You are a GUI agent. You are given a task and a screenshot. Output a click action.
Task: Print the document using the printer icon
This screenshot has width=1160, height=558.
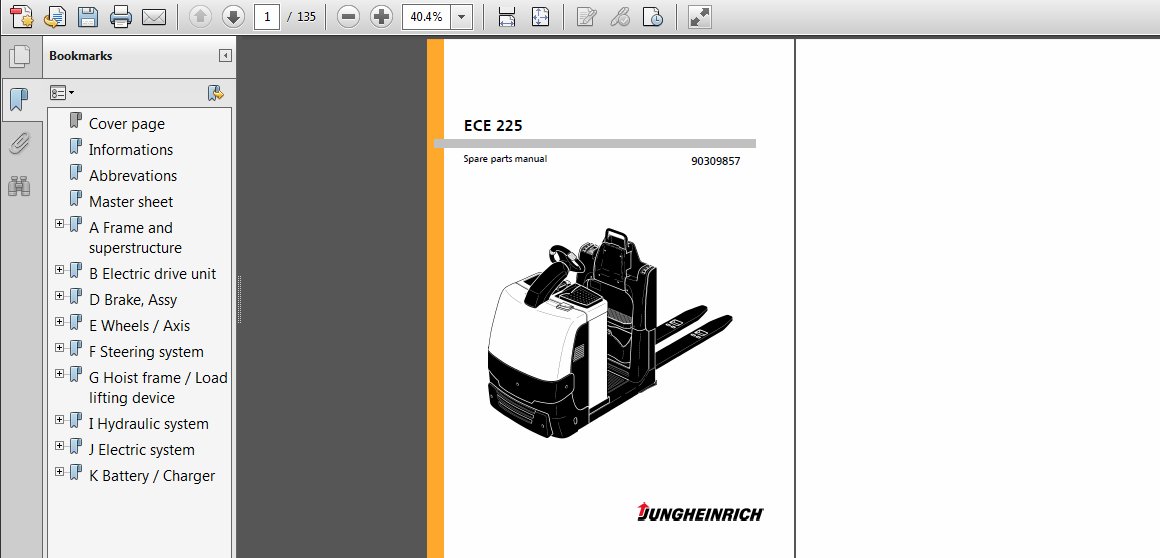click(121, 16)
